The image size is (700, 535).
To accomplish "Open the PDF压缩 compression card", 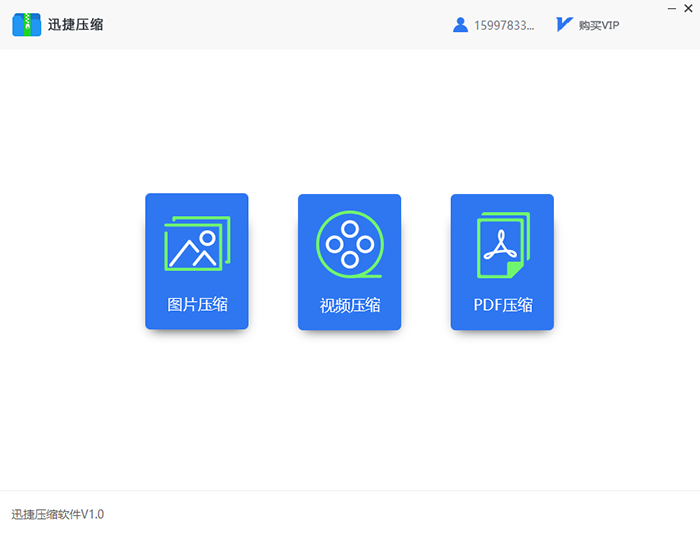I will coord(502,262).
